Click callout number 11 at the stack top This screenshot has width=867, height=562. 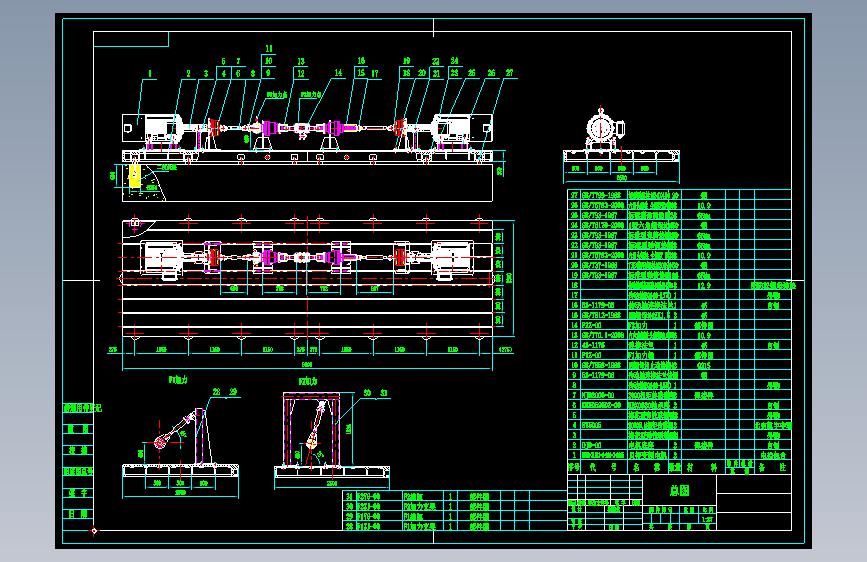[x=269, y=49]
